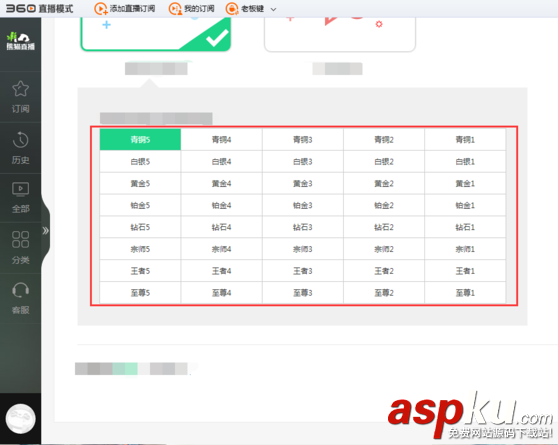Open 我的订阅 from the top bar
The image size is (558, 445).
point(192,9)
